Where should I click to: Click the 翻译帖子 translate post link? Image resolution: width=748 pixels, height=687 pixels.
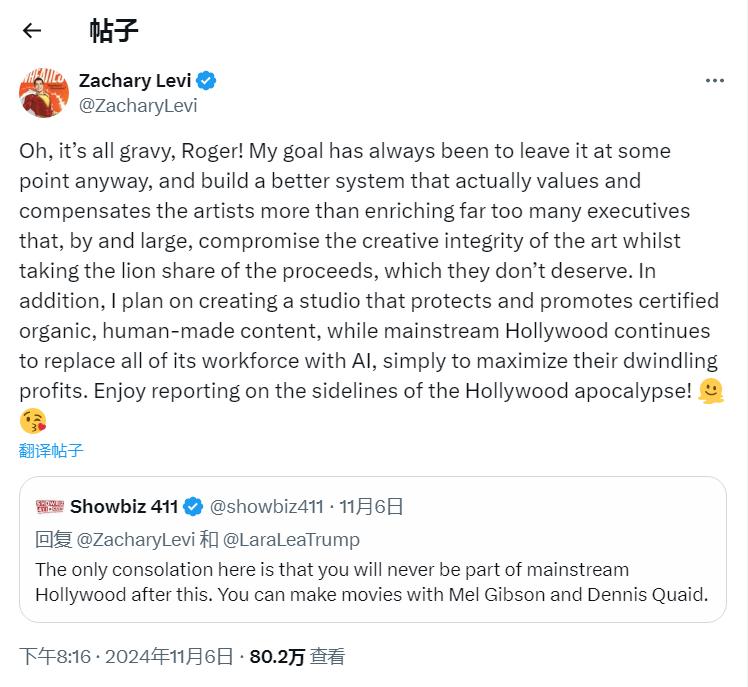51,450
